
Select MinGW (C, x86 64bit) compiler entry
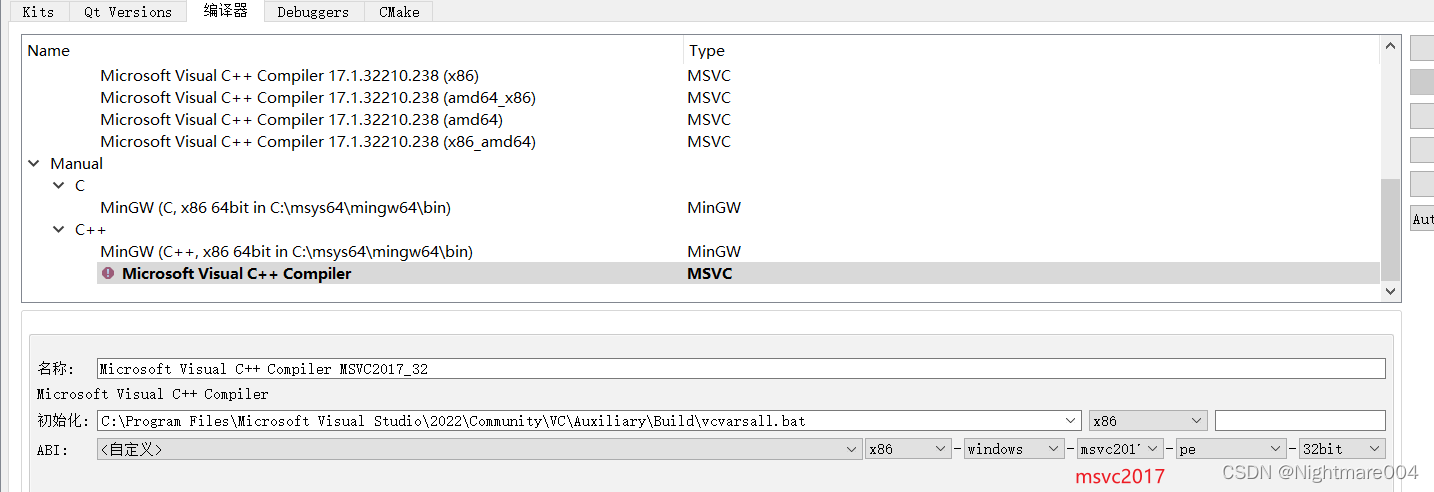tap(275, 208)
